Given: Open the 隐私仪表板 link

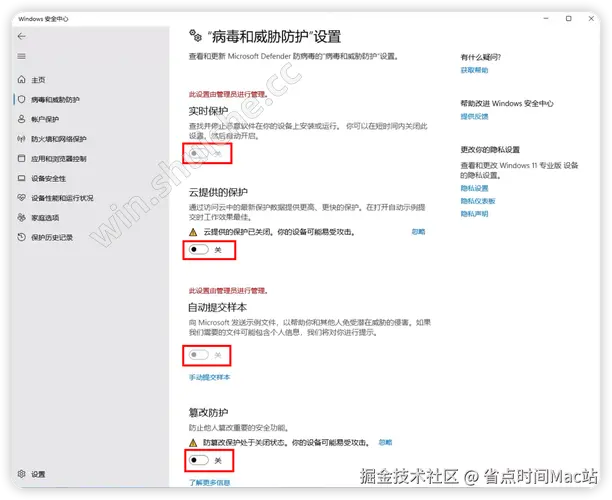Looking at the screenshot, I should (x=478, y=201).
